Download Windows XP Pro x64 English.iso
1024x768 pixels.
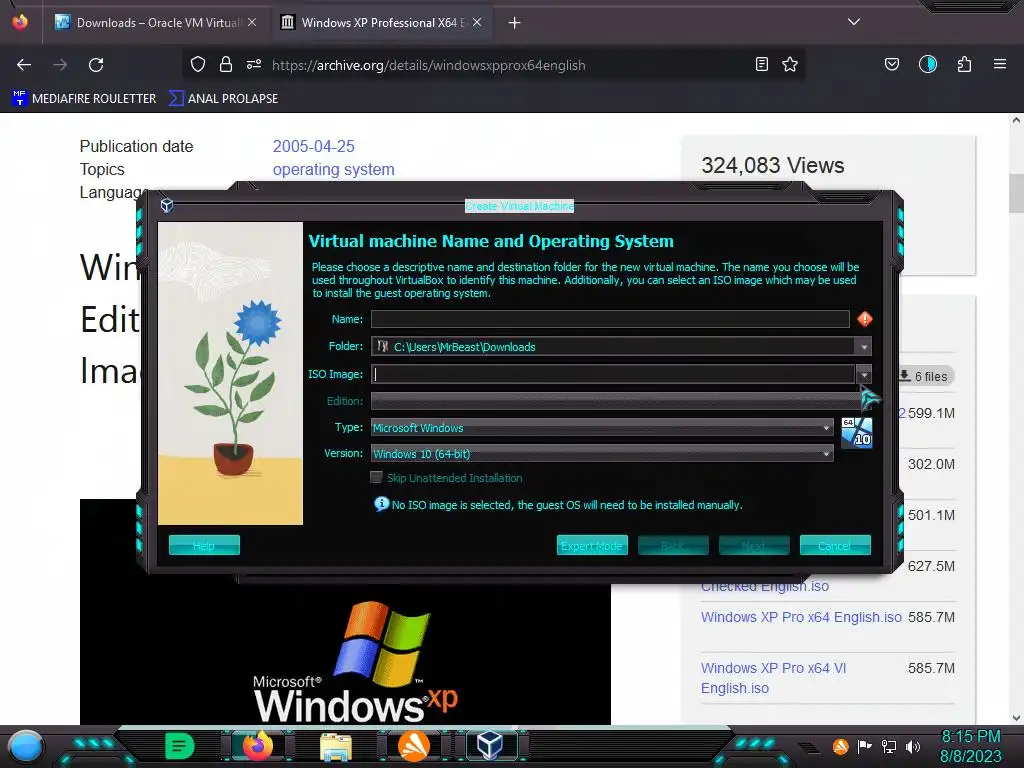click(x=801, y=617)
